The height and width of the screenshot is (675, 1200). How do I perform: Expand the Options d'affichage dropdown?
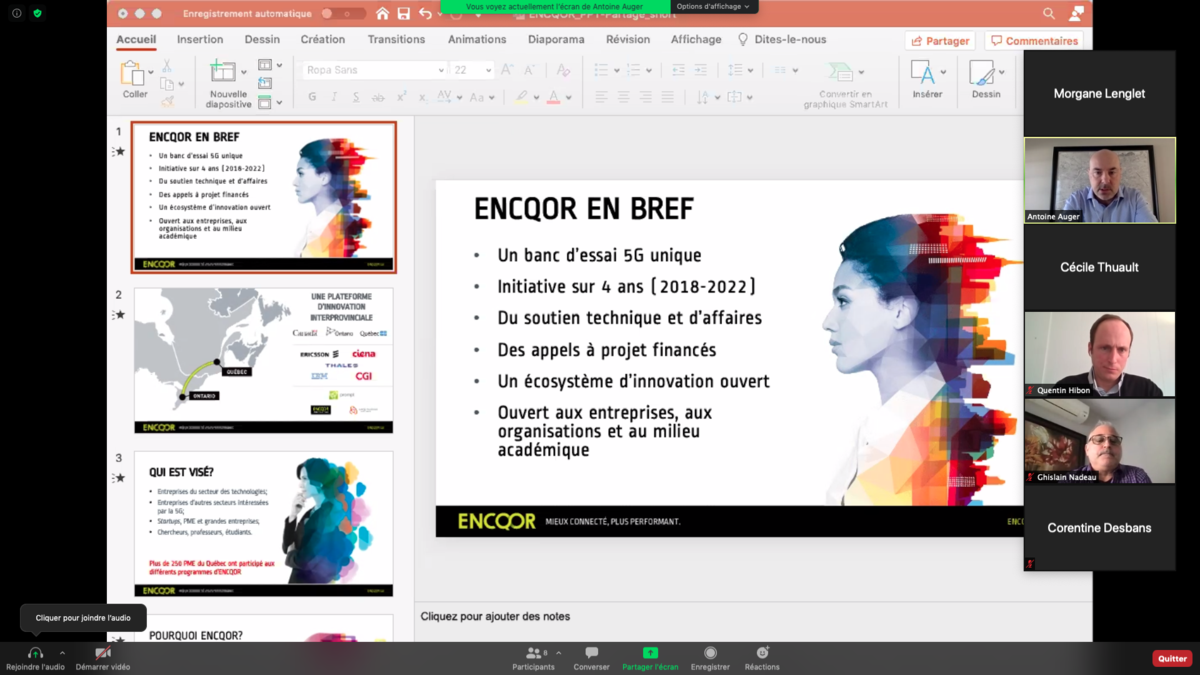coord(713,6)
